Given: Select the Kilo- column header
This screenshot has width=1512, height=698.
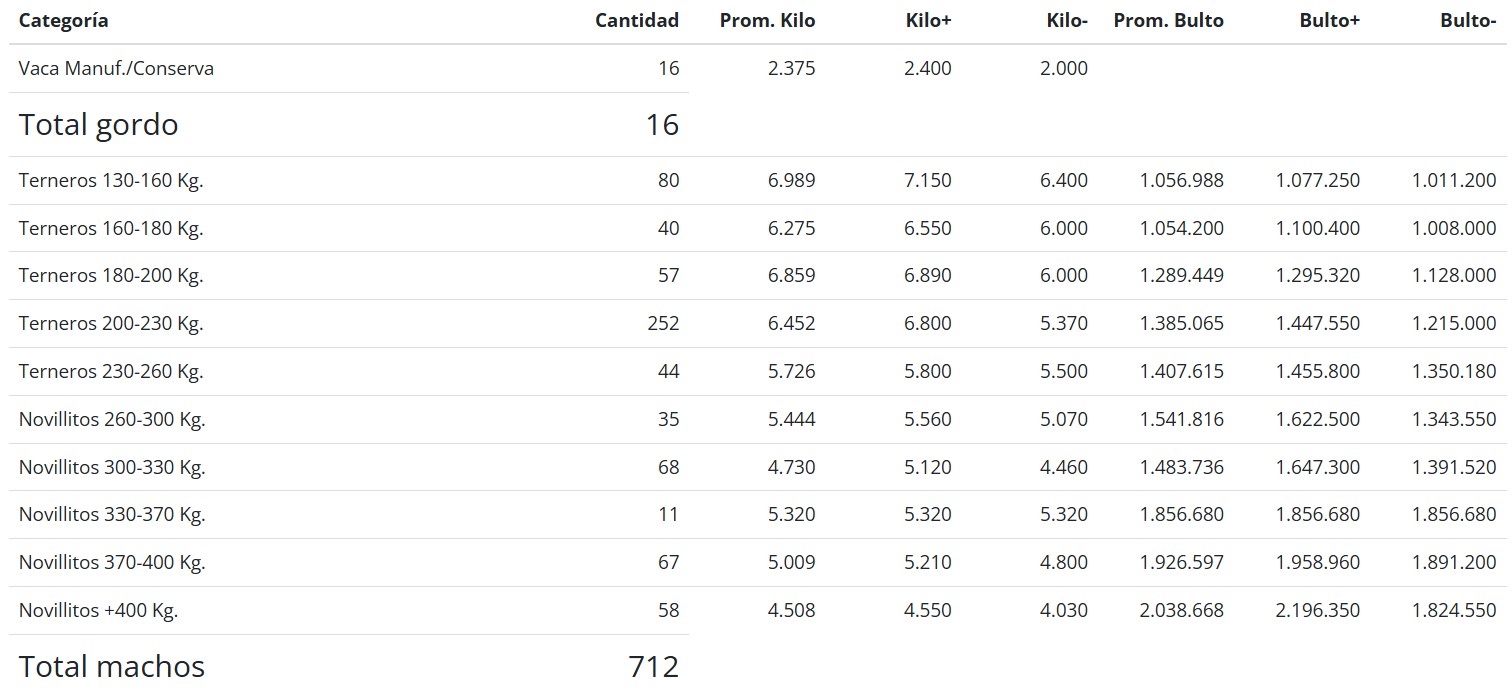Looking at the screenshot, I should pyautogui.click(x=1066, y=21).
